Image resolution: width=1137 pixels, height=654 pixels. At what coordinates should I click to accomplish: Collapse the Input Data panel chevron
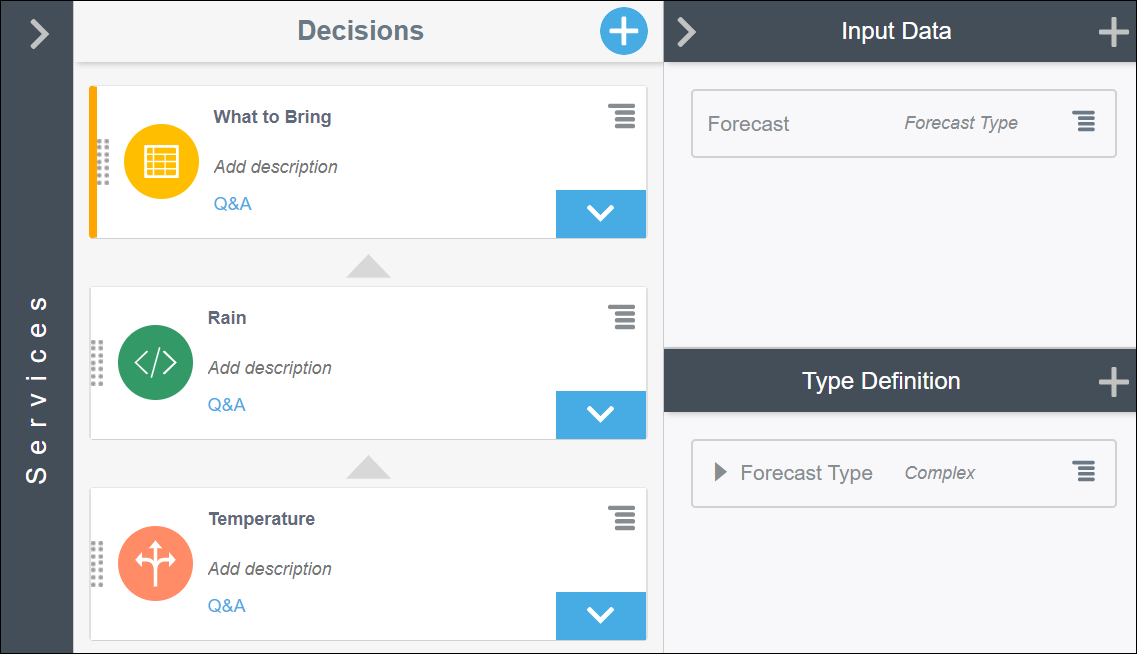click(686, 32)
